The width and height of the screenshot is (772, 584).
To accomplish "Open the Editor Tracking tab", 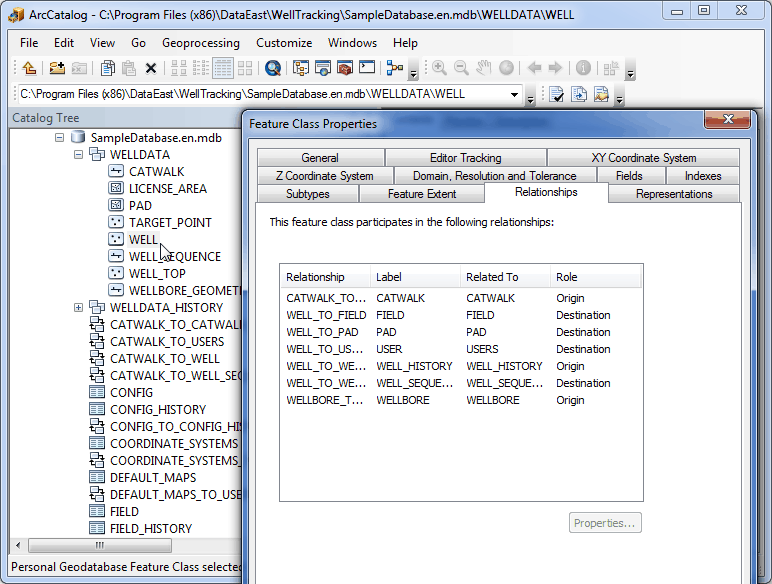I will click(466, 158).
